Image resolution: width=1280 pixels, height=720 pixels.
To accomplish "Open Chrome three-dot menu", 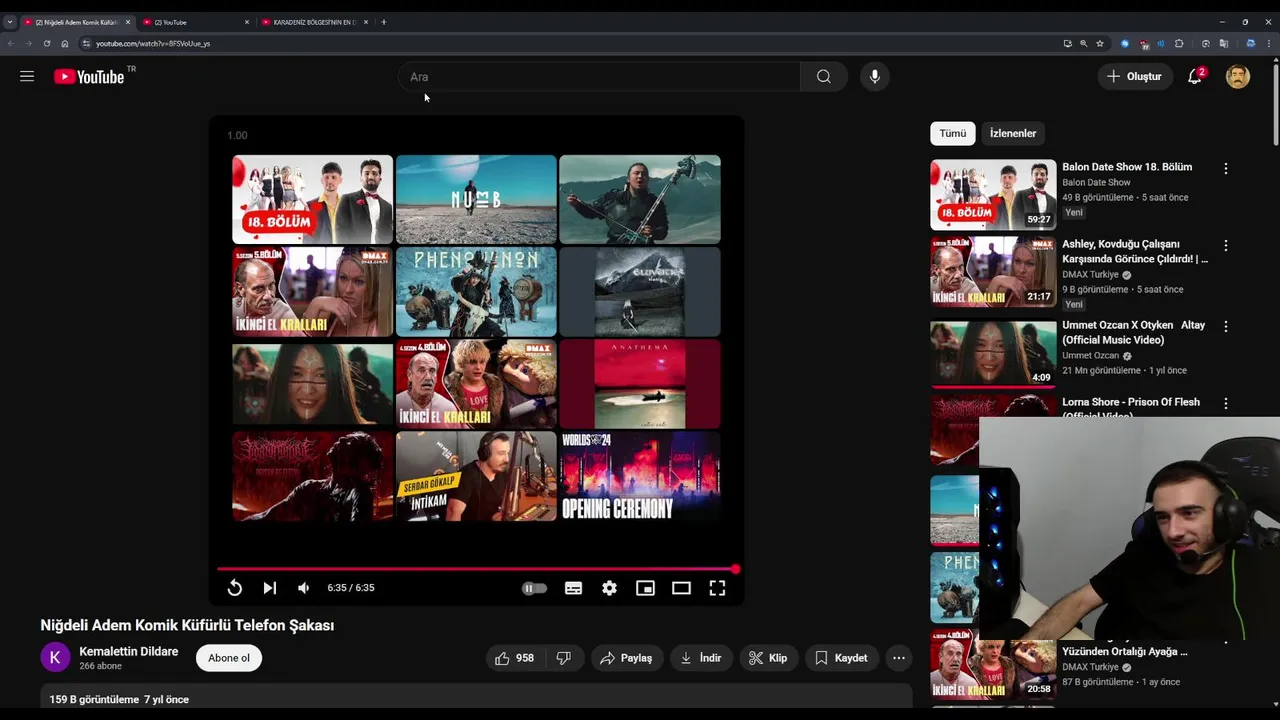I will (1269, 43).
